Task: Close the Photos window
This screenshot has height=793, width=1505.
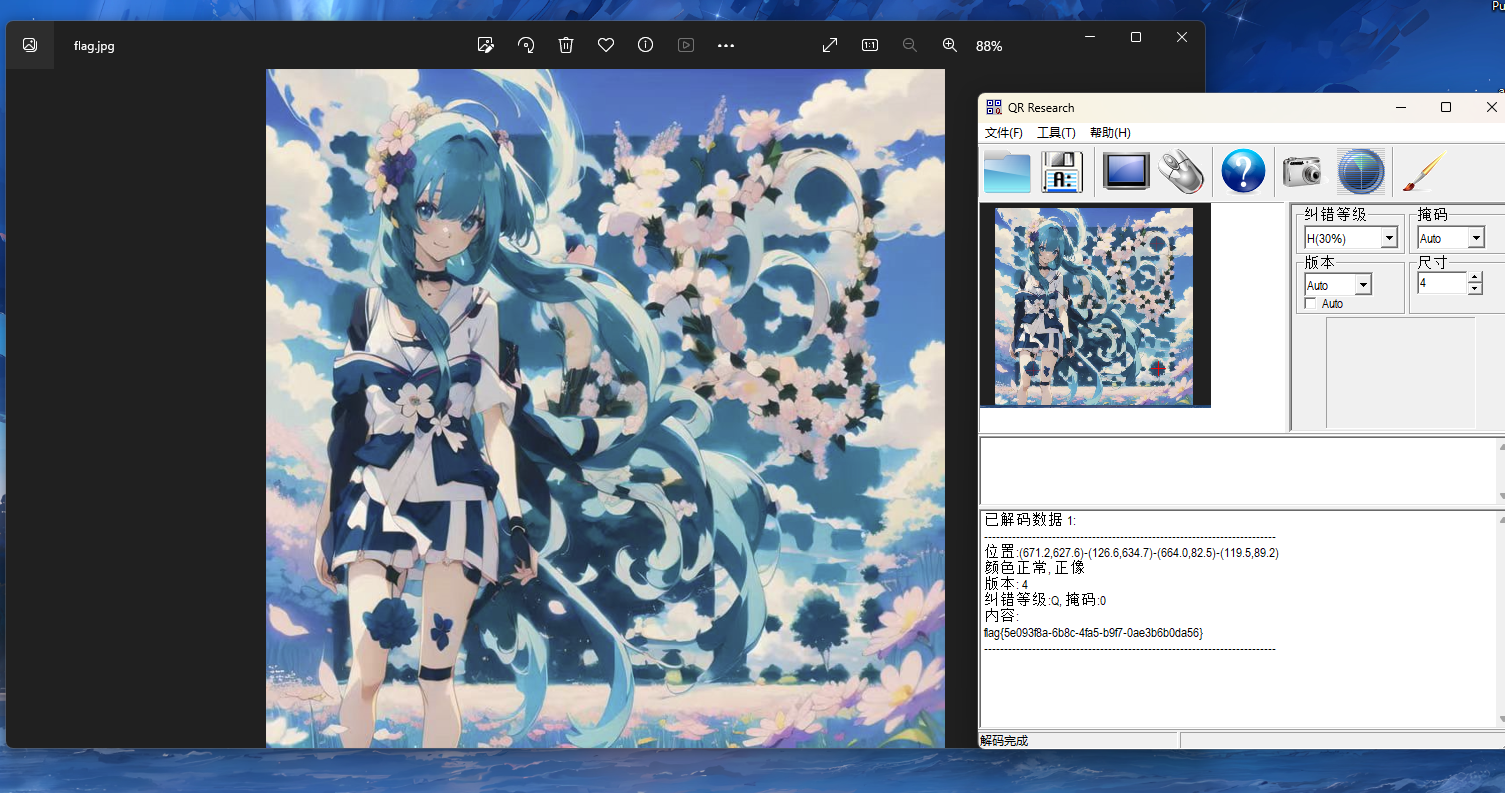Action: (x=1182, y=37)
